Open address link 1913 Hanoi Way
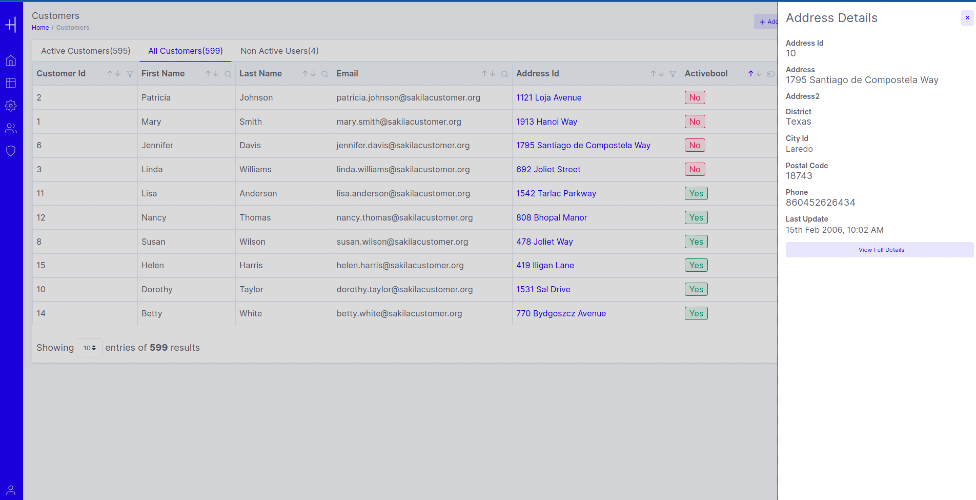Screen dimensions: 976x500 point(547,122)
